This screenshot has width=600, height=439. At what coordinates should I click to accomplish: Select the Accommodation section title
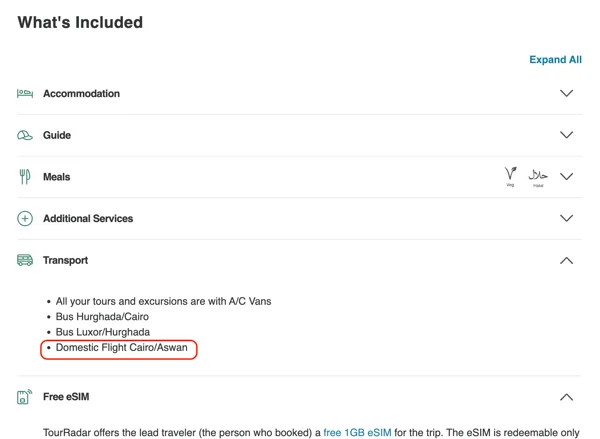[x=82, y=94]
